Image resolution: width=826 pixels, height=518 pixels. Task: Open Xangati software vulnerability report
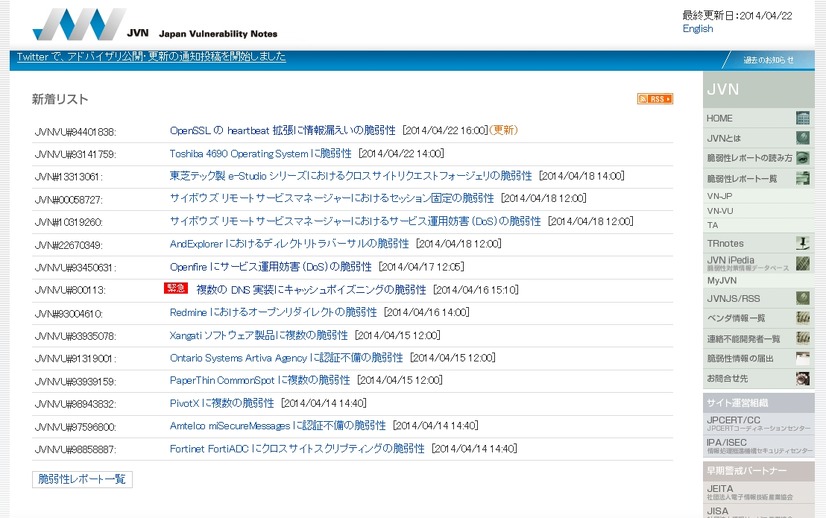point(259,335)
